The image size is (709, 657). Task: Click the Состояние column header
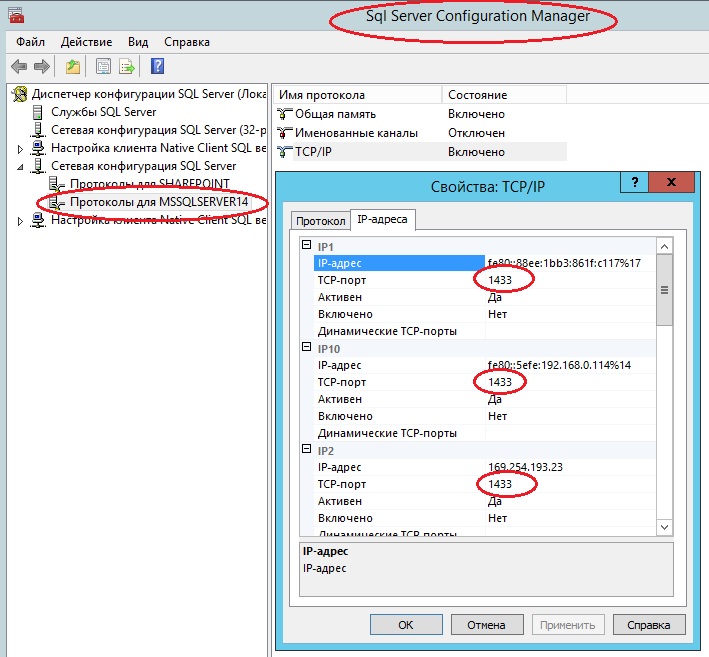click(x=504, y=95)
